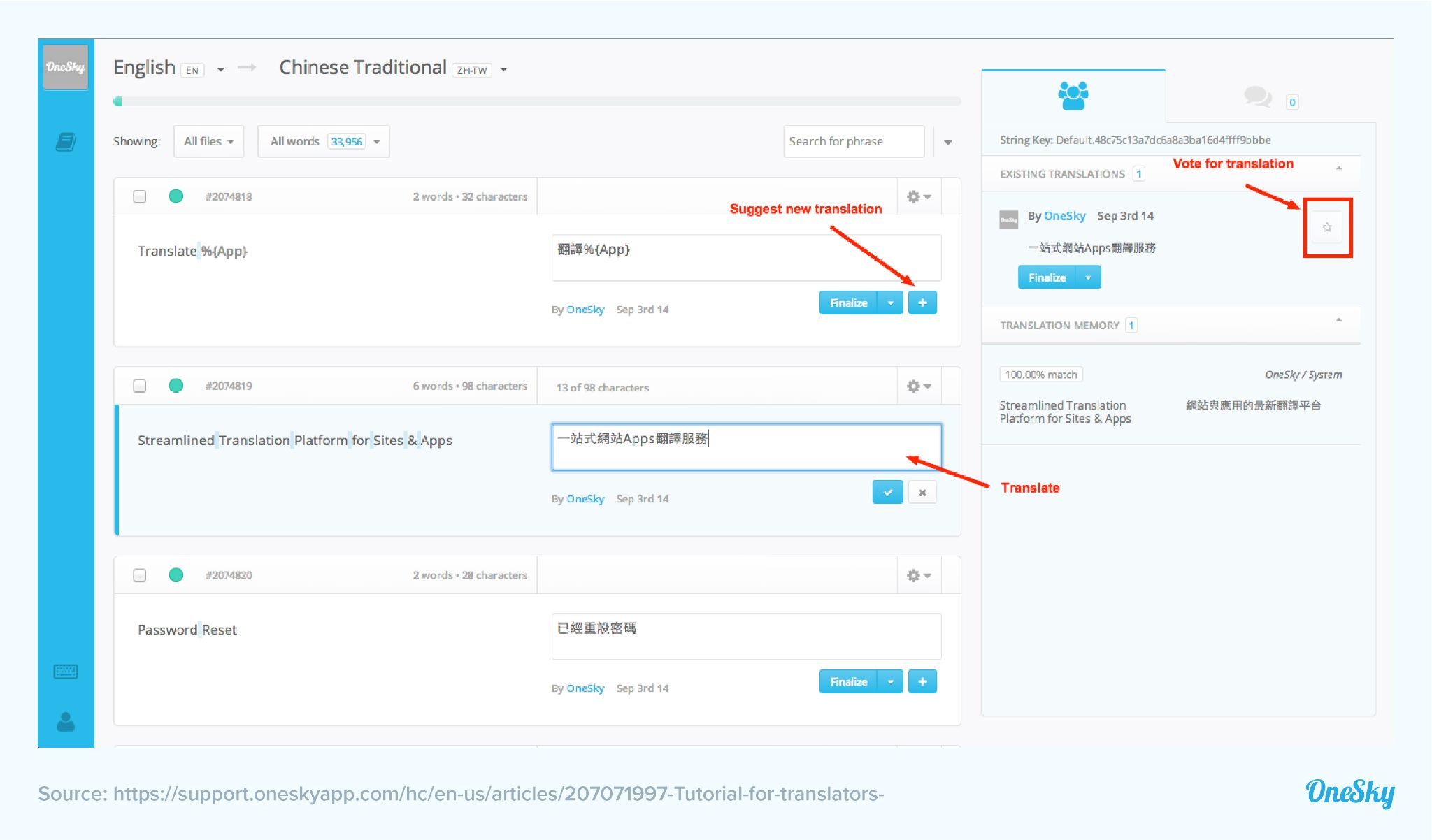Screen dimensions: 1432x840
Task: Click the 13 of 98 characters counter
Action: point(602,387)
